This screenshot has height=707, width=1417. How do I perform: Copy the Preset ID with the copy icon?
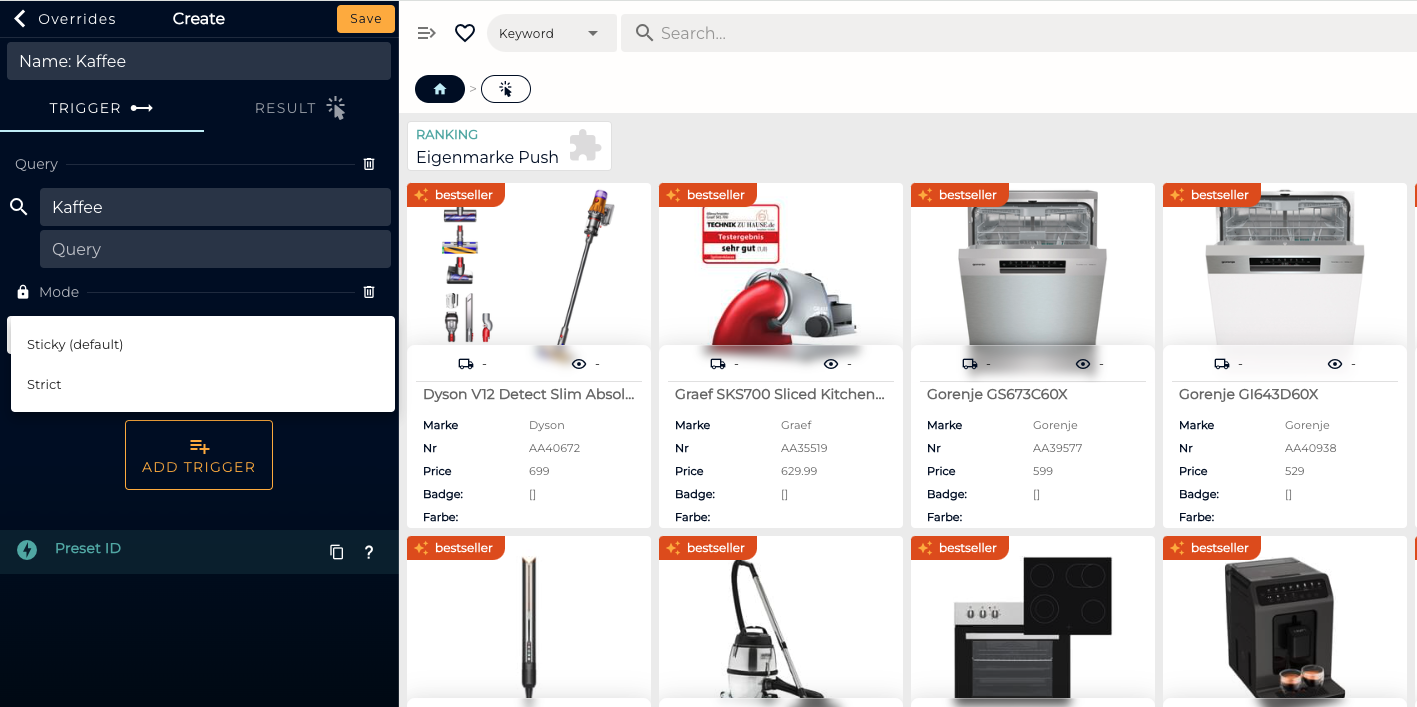pos(337,552)
